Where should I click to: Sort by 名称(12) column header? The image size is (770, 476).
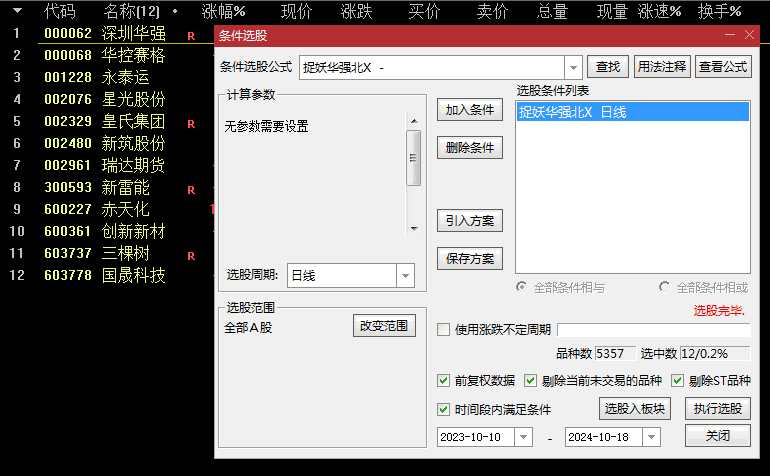132,11
